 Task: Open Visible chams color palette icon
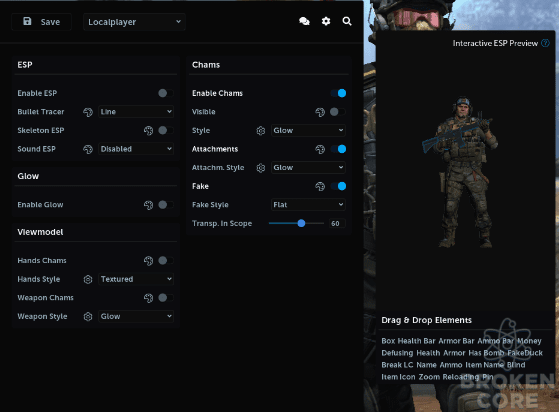[320, 112]
